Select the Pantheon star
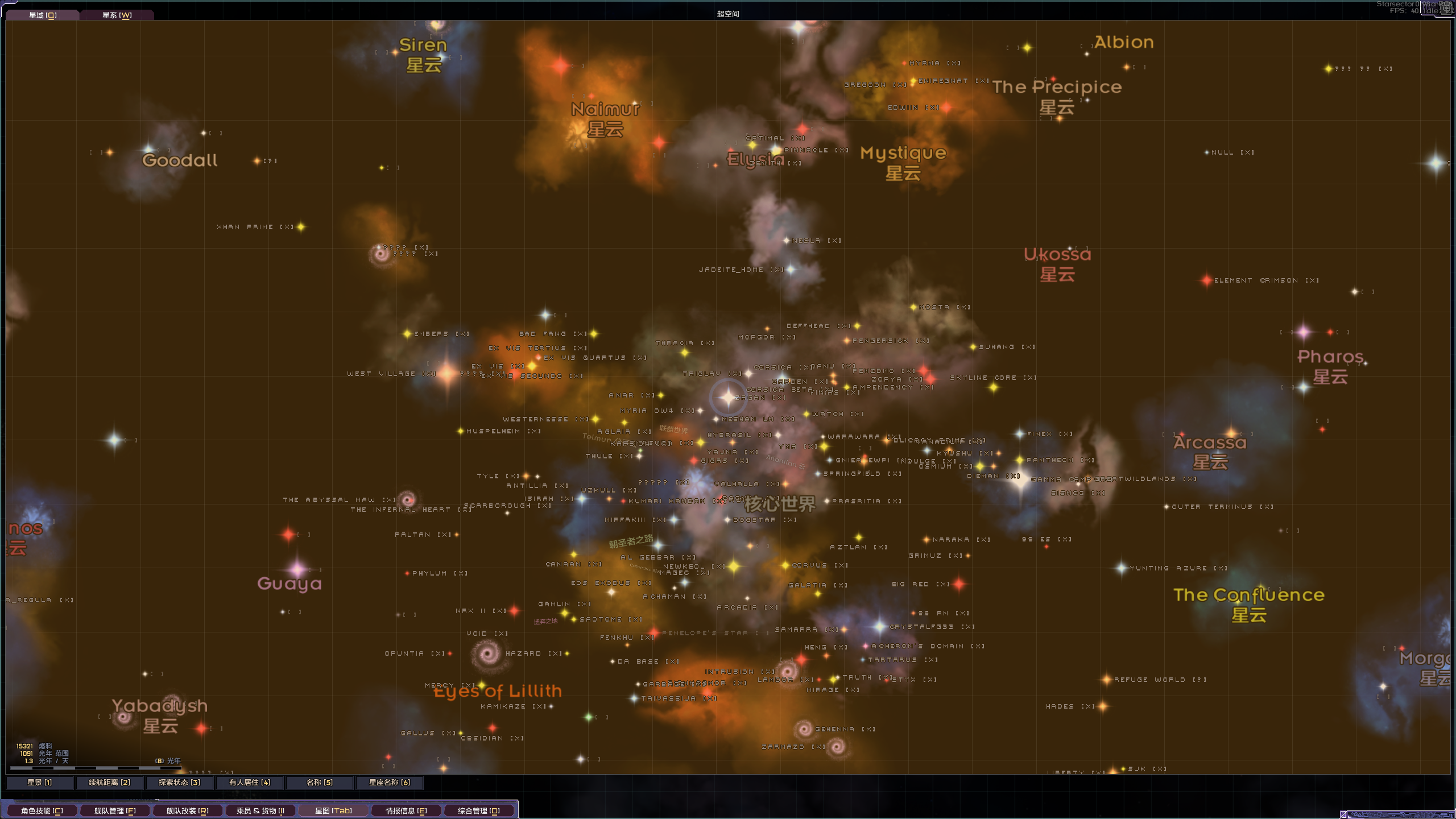The height and width of the screenshot is (819, 1456). coord(1020,460)
